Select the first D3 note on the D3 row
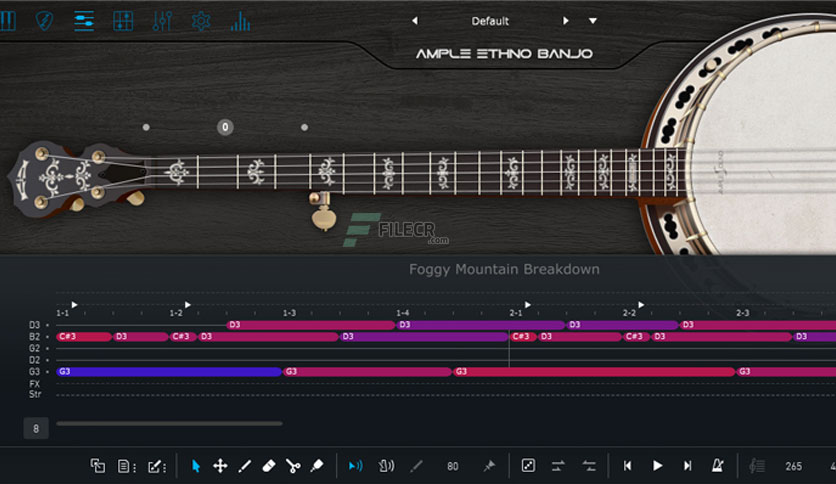The width and height of the screenshot is (836, 484). pos(311,325)
